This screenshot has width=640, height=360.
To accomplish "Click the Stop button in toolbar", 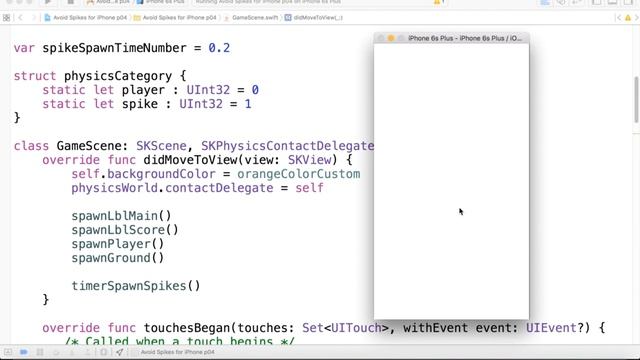I will tap(70, 2).
